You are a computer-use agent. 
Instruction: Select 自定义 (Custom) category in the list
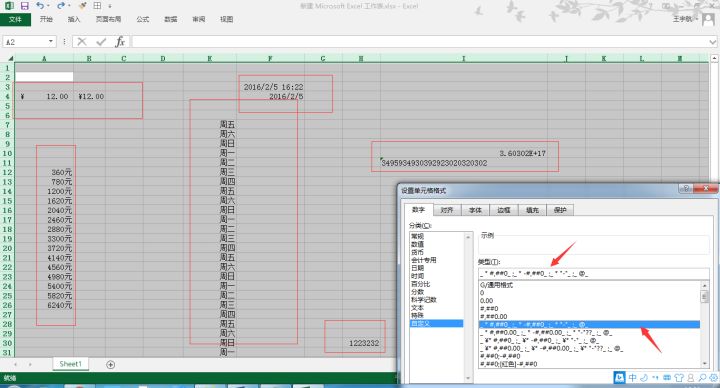436,323
